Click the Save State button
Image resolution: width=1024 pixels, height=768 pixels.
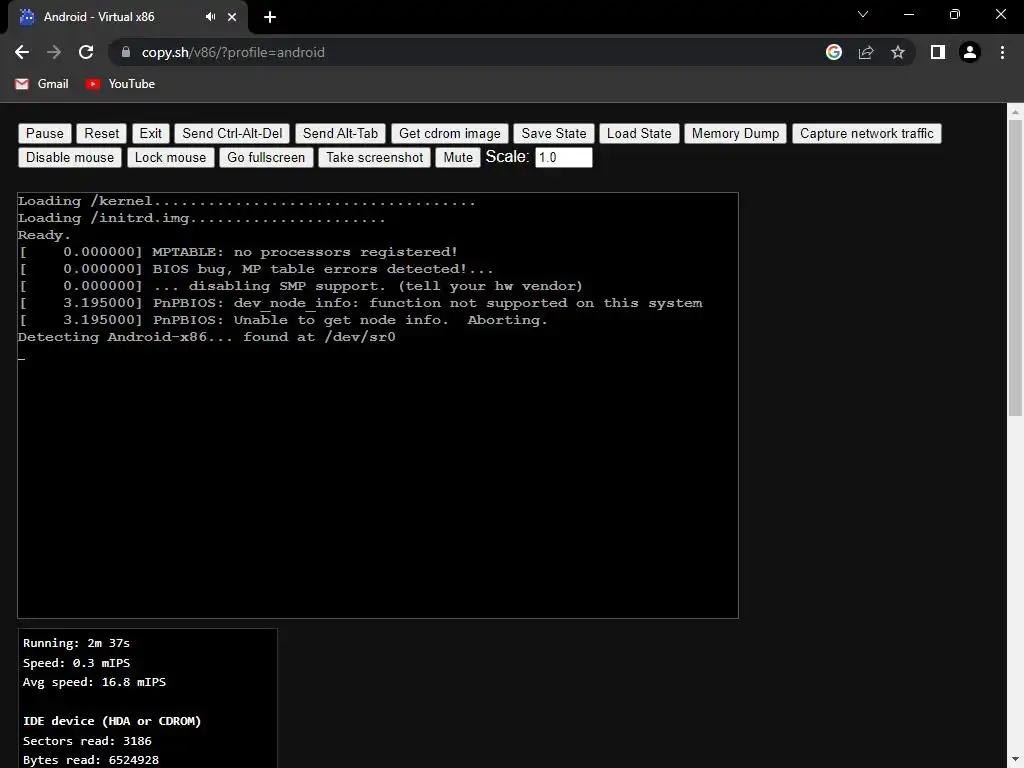click(x=554, y=133)
